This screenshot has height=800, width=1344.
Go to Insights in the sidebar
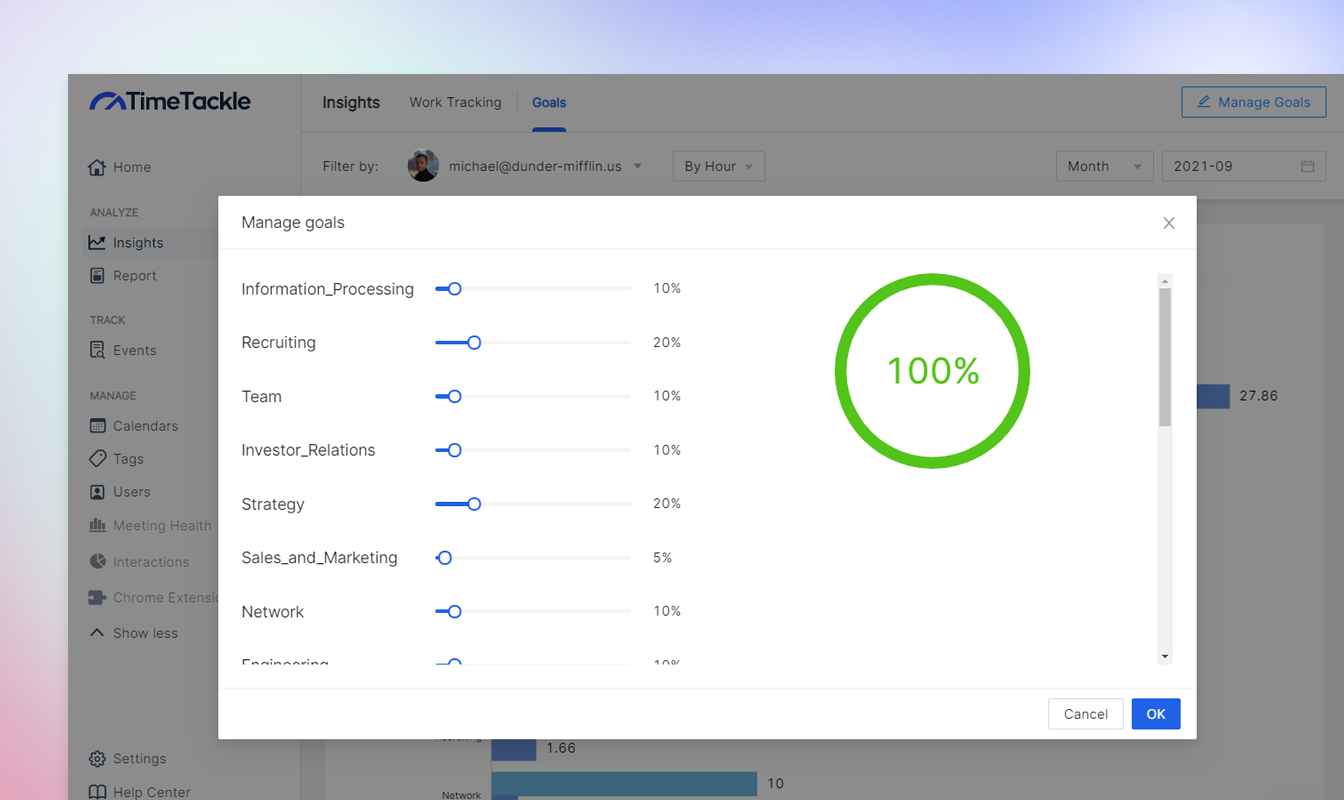(126, 242)
